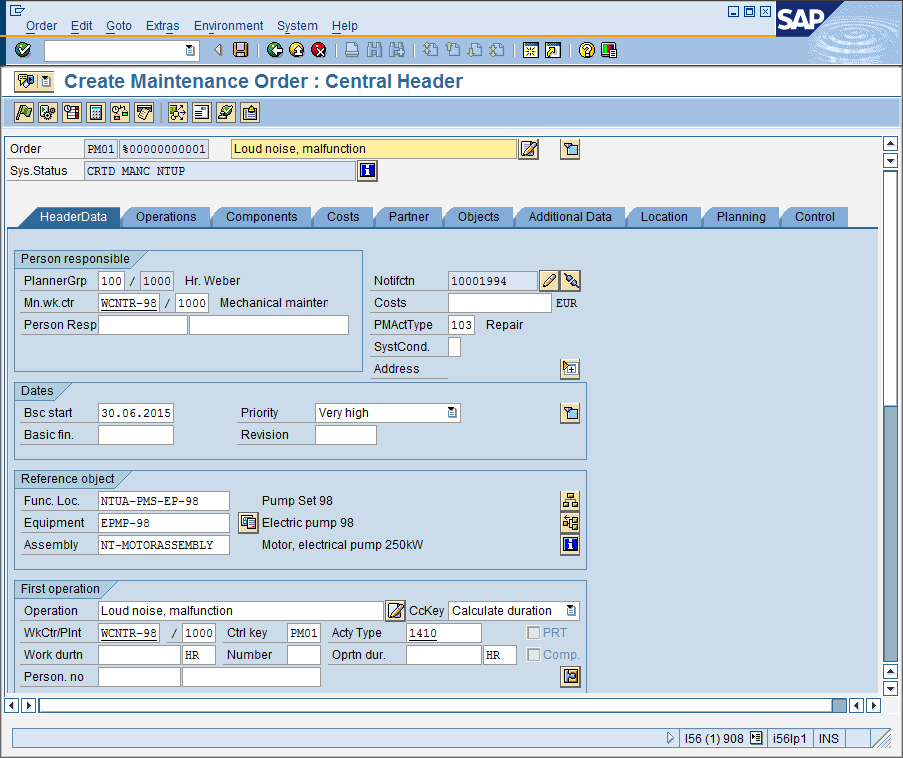Screen dimensions: 903x758
Task: Switch to the Location tab
Action: (x=664, y=217)
